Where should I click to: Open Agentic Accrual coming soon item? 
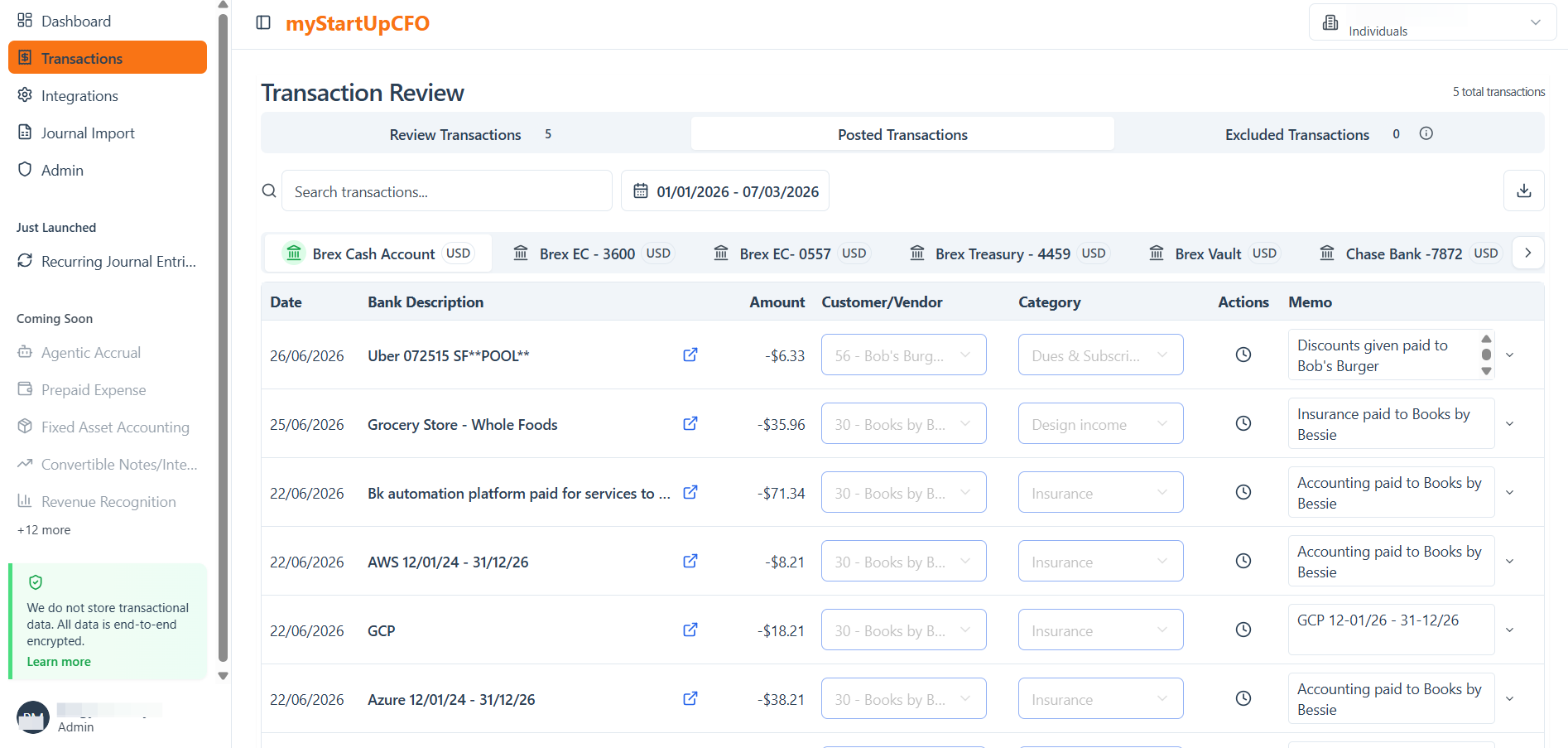[108, 352]
